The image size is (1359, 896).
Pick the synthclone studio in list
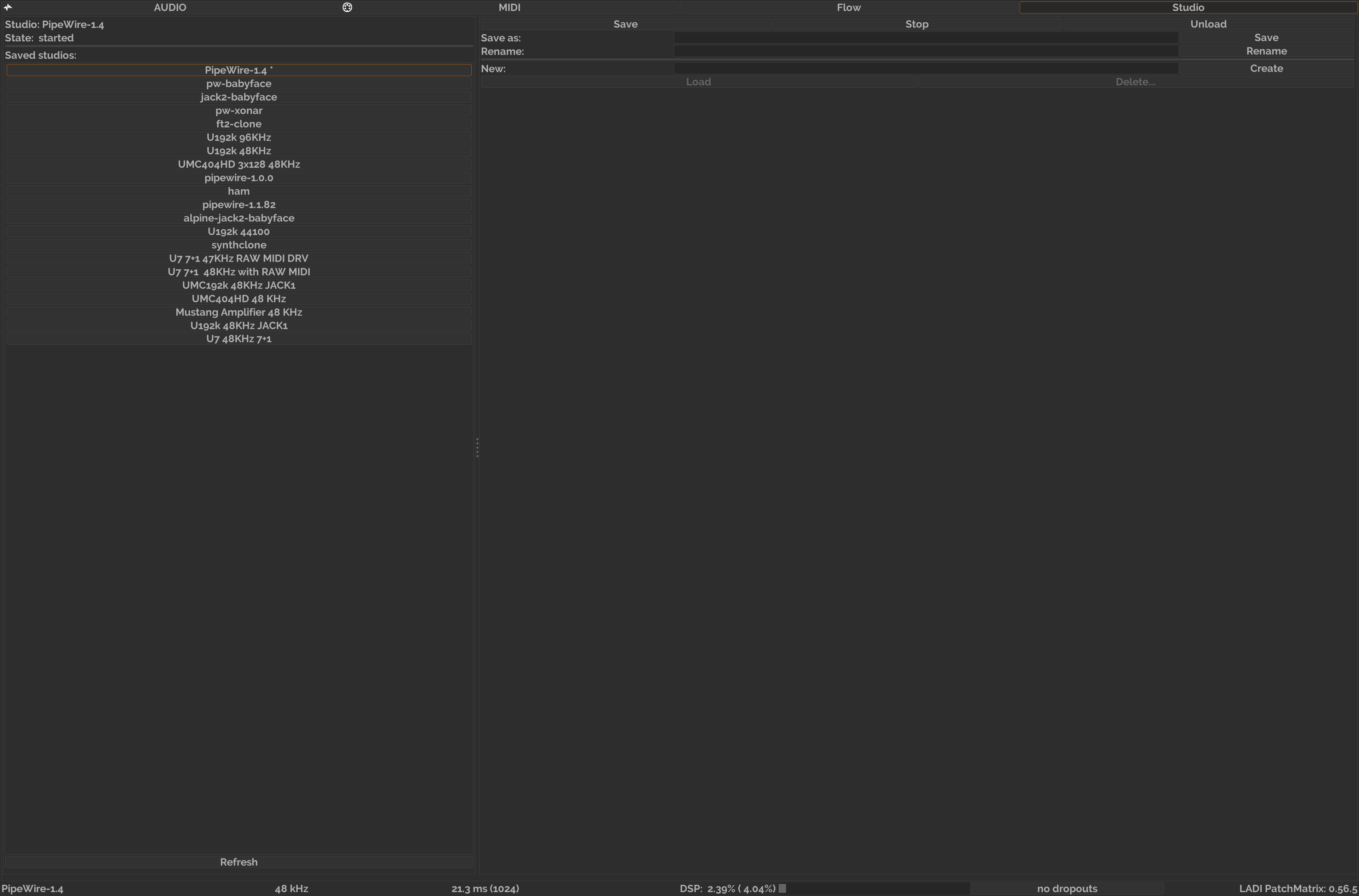(x=238, y=245)
